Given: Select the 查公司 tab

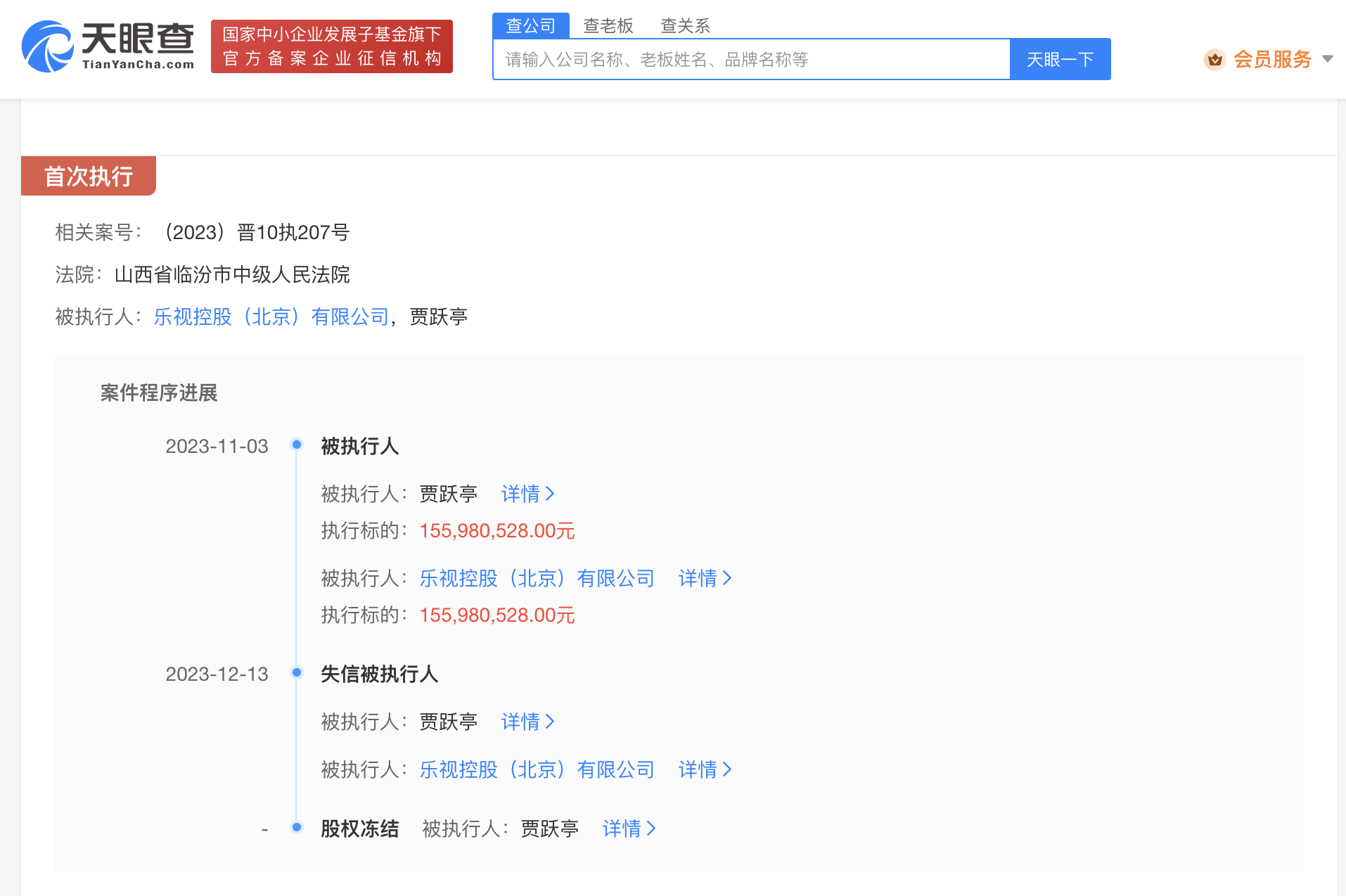Looking at the screenshot, I should pyautogui.click(x=531, y=26).
